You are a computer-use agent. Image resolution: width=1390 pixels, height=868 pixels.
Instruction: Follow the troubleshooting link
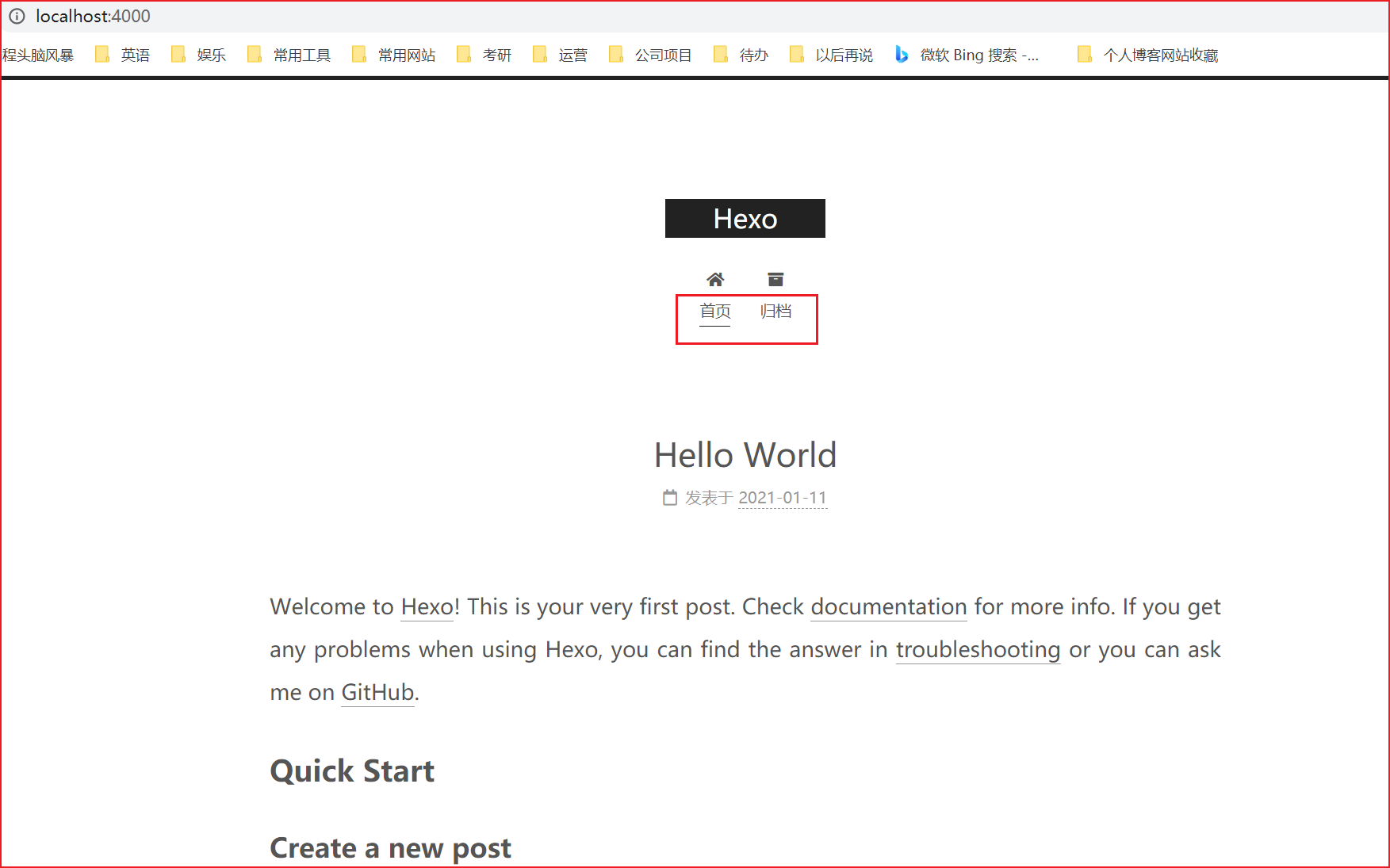pyautogui.click(x=978, y=650)
